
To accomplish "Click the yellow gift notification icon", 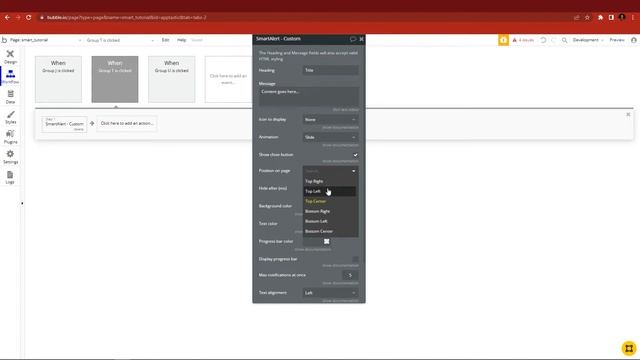I will [503, 40].
